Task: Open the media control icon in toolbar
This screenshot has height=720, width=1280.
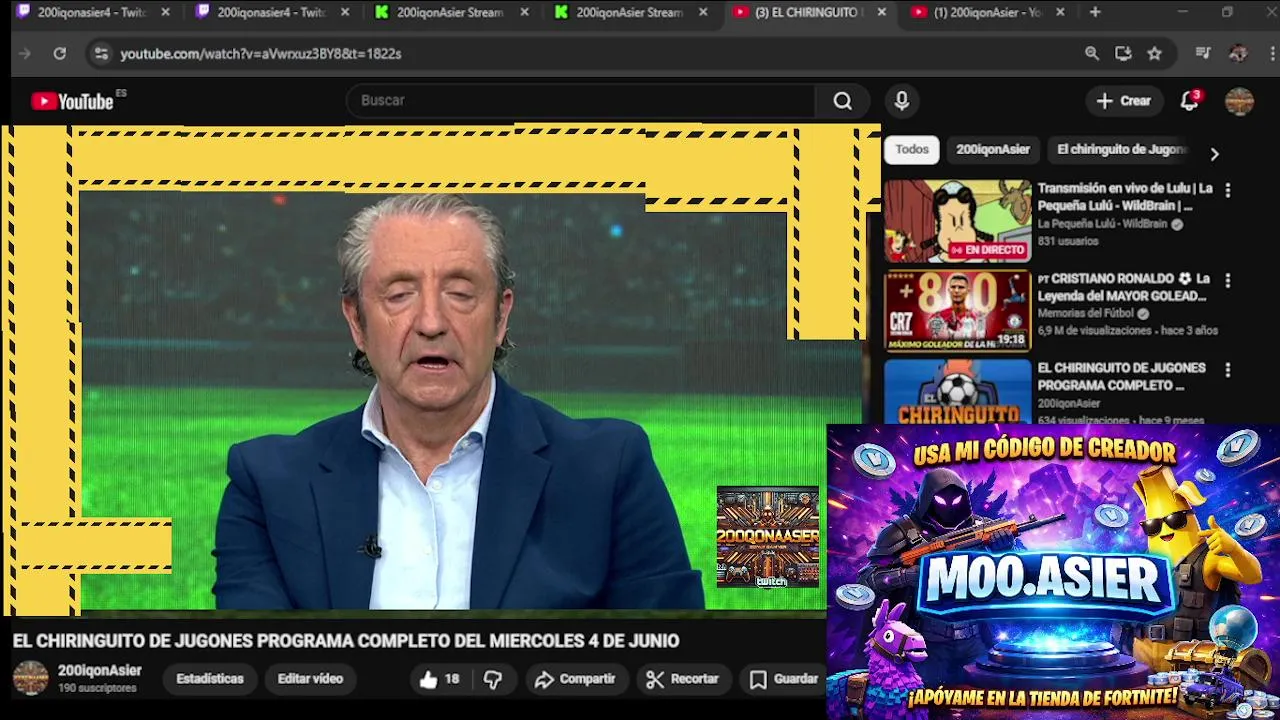Action: [x=1203, y=54]
